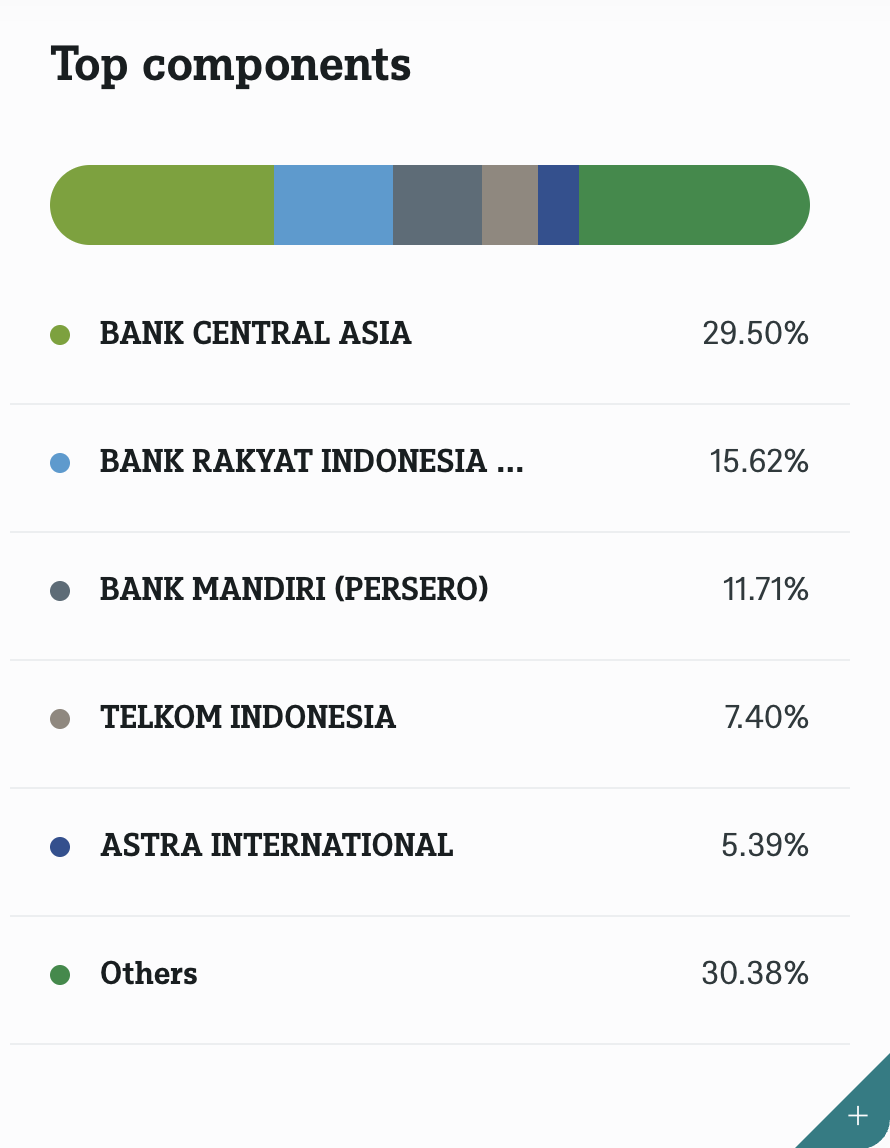This screenshot has width=890, height=1148.
Task: Click the taupe TELKOM INDONESIA legend dot
Action: point(60,718)
